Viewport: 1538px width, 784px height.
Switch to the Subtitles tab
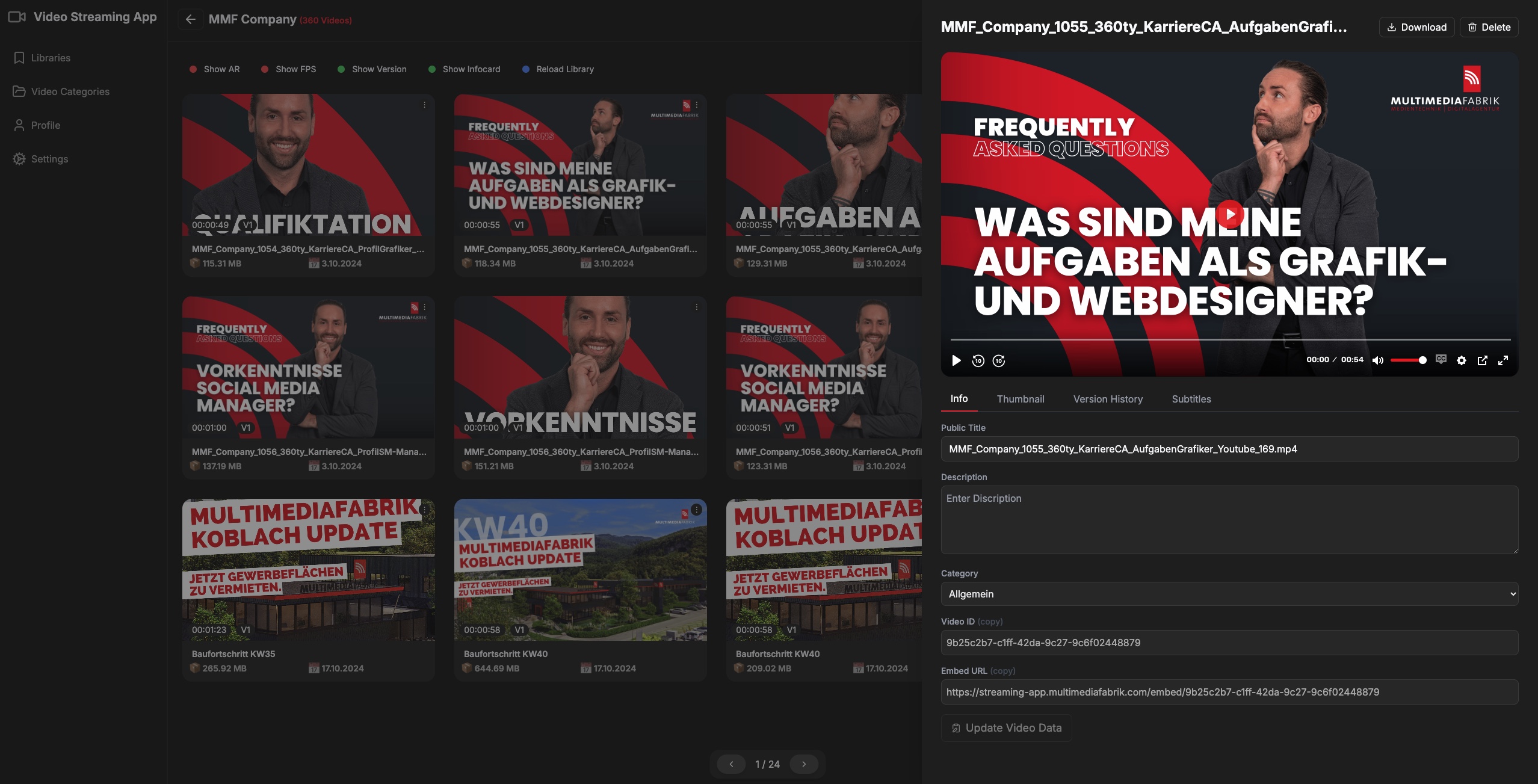pyautogui.click(x=1191, y=399)
